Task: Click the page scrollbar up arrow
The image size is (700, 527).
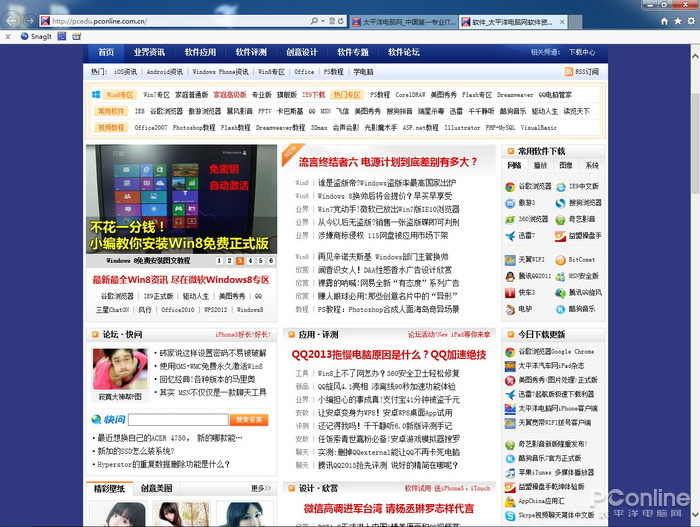Action: tap(695, 56)
